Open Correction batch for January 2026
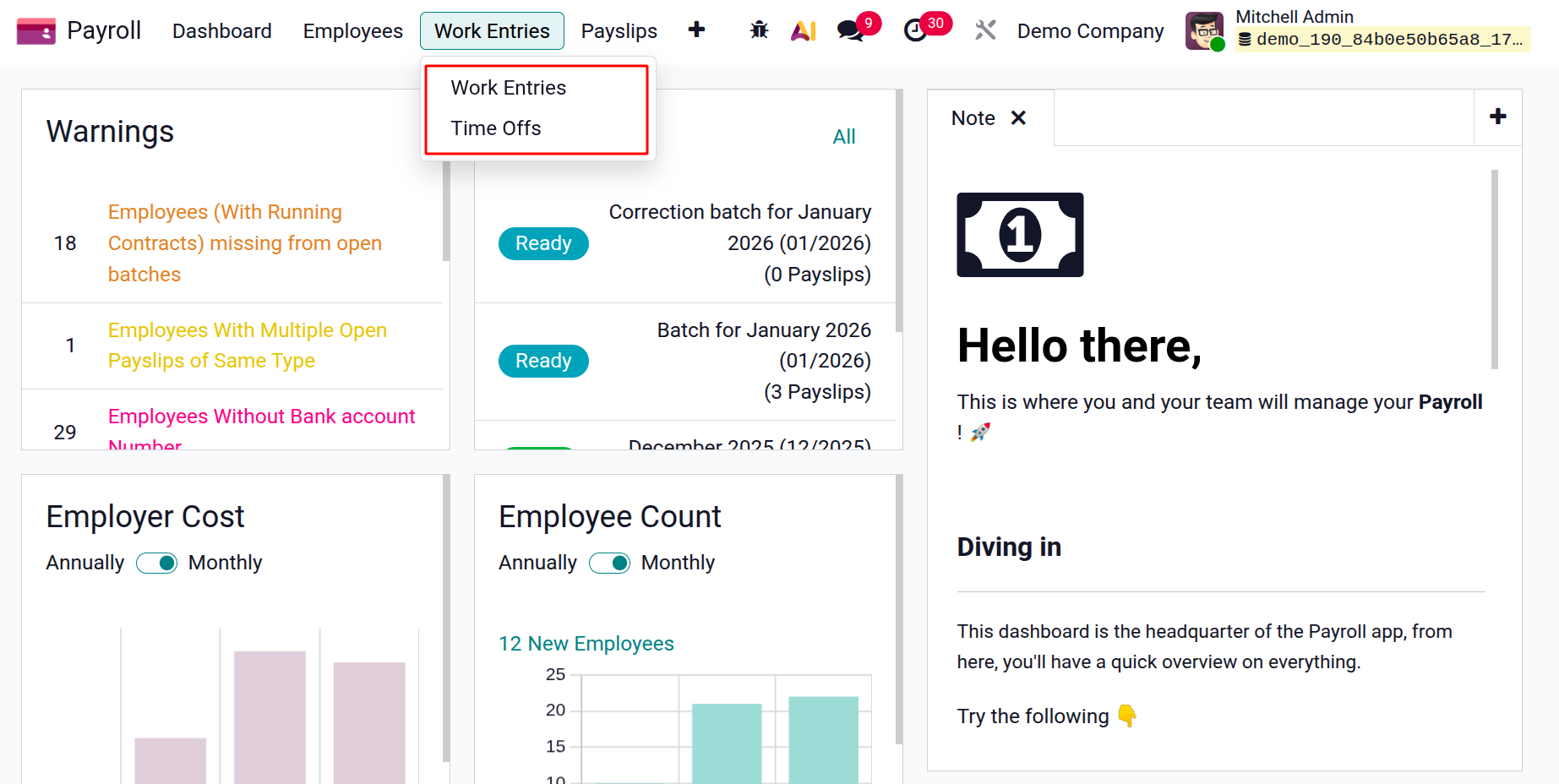This screenshot has width=1559, height=784. (739, 243)
